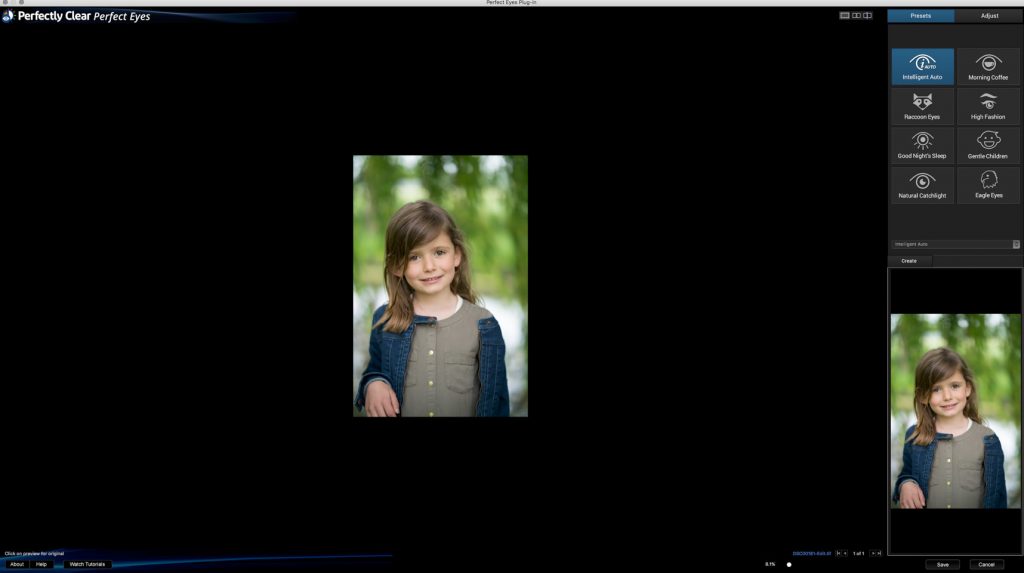
Task: Click main preview photo to show original
Action: click(x=440, y=286)
